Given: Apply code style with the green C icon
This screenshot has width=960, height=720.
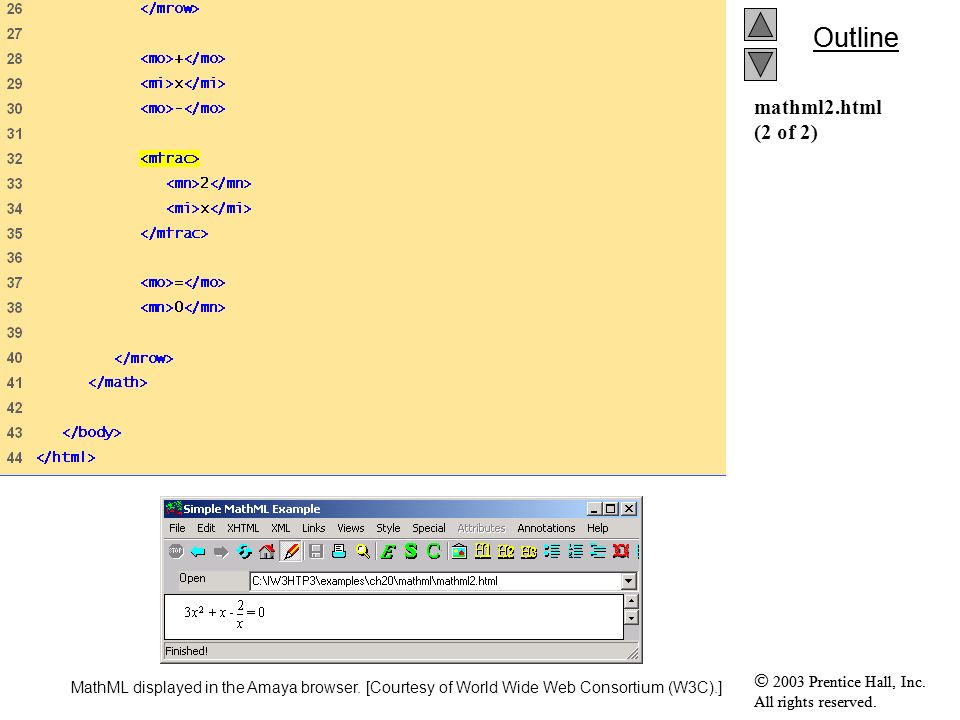Looking at the screenshot, I should pyautogui.click(x=433, y=552).
